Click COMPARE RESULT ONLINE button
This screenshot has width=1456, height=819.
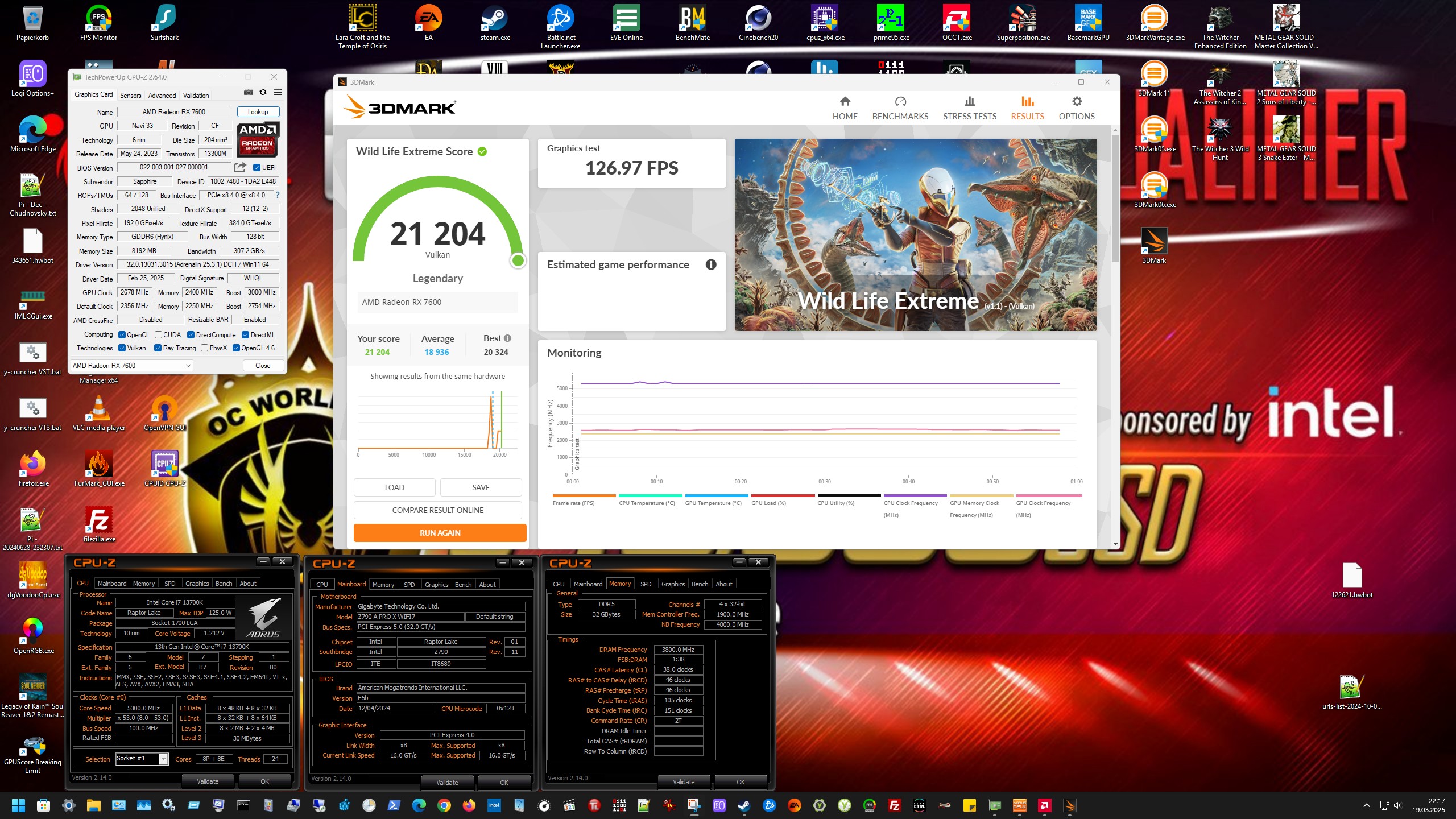coord(438,510)
